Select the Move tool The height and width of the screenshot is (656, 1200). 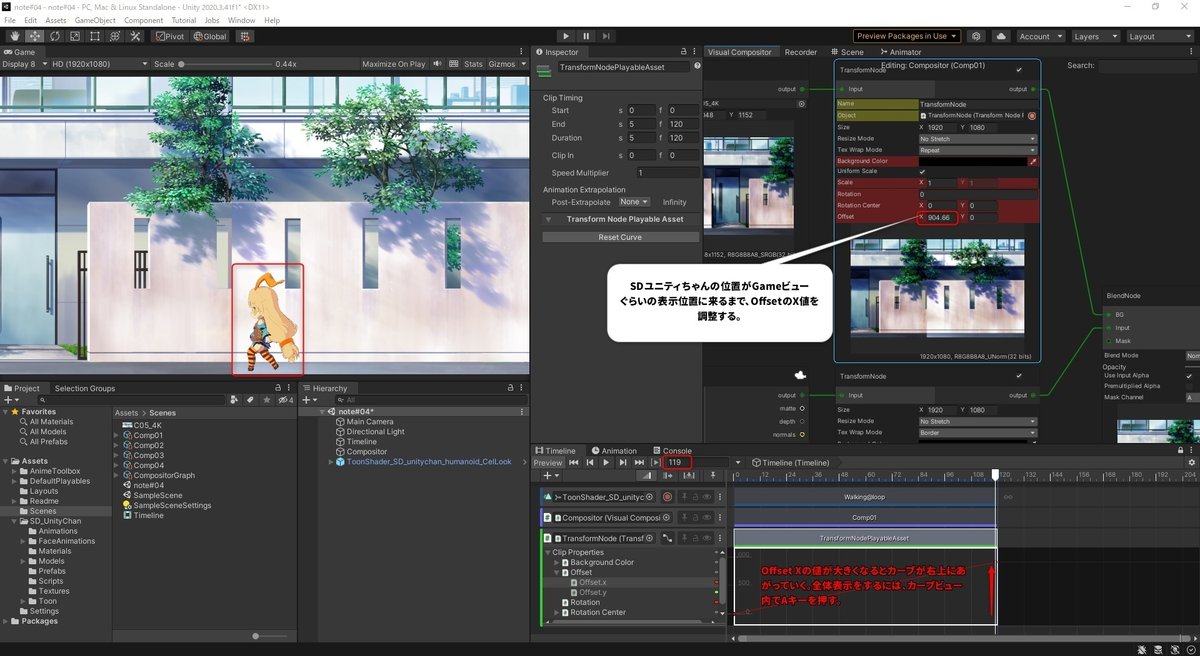click(x=34, y=36)
